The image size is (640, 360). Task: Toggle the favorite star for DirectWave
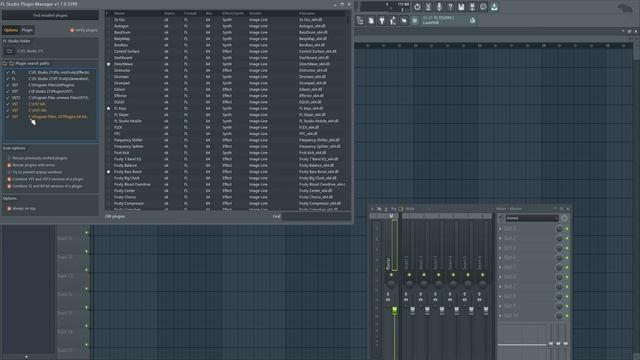pos(108,64)
